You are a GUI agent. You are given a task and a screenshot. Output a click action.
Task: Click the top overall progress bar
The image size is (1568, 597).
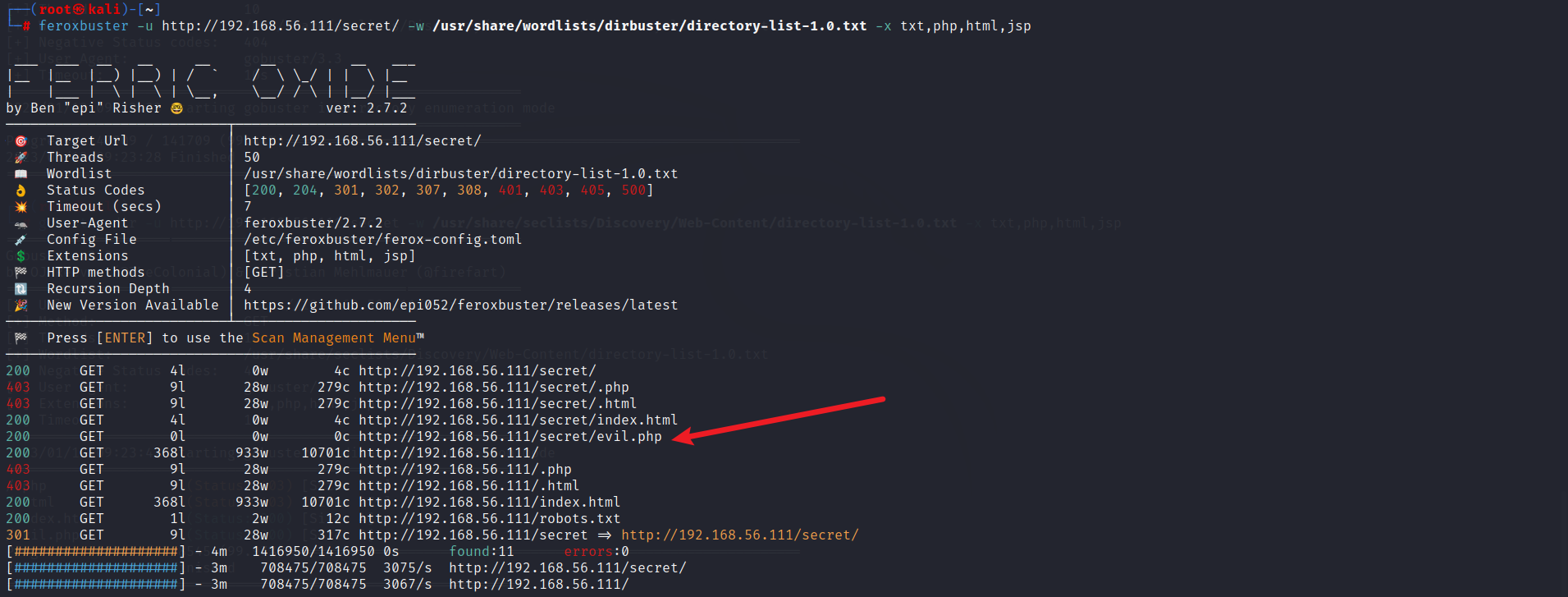click(x=96, y=552)
